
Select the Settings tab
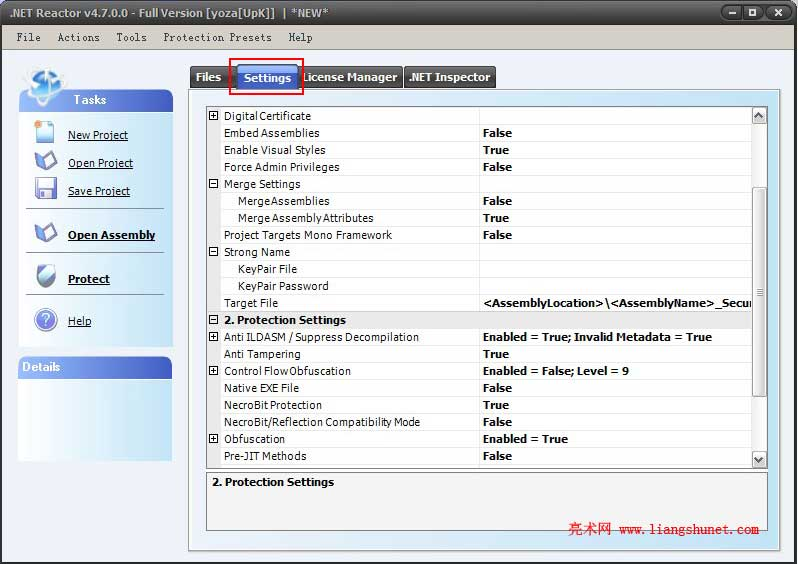coord(267,77)
